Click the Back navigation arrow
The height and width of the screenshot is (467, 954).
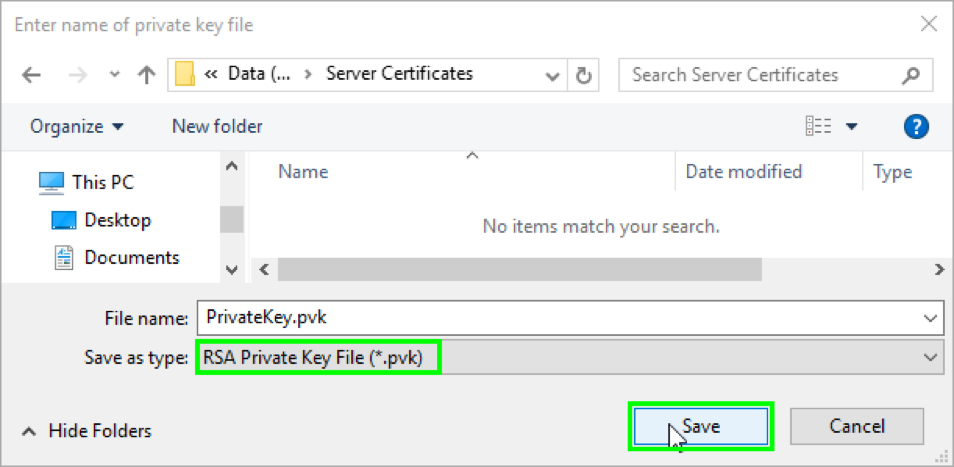pos(31,75)
